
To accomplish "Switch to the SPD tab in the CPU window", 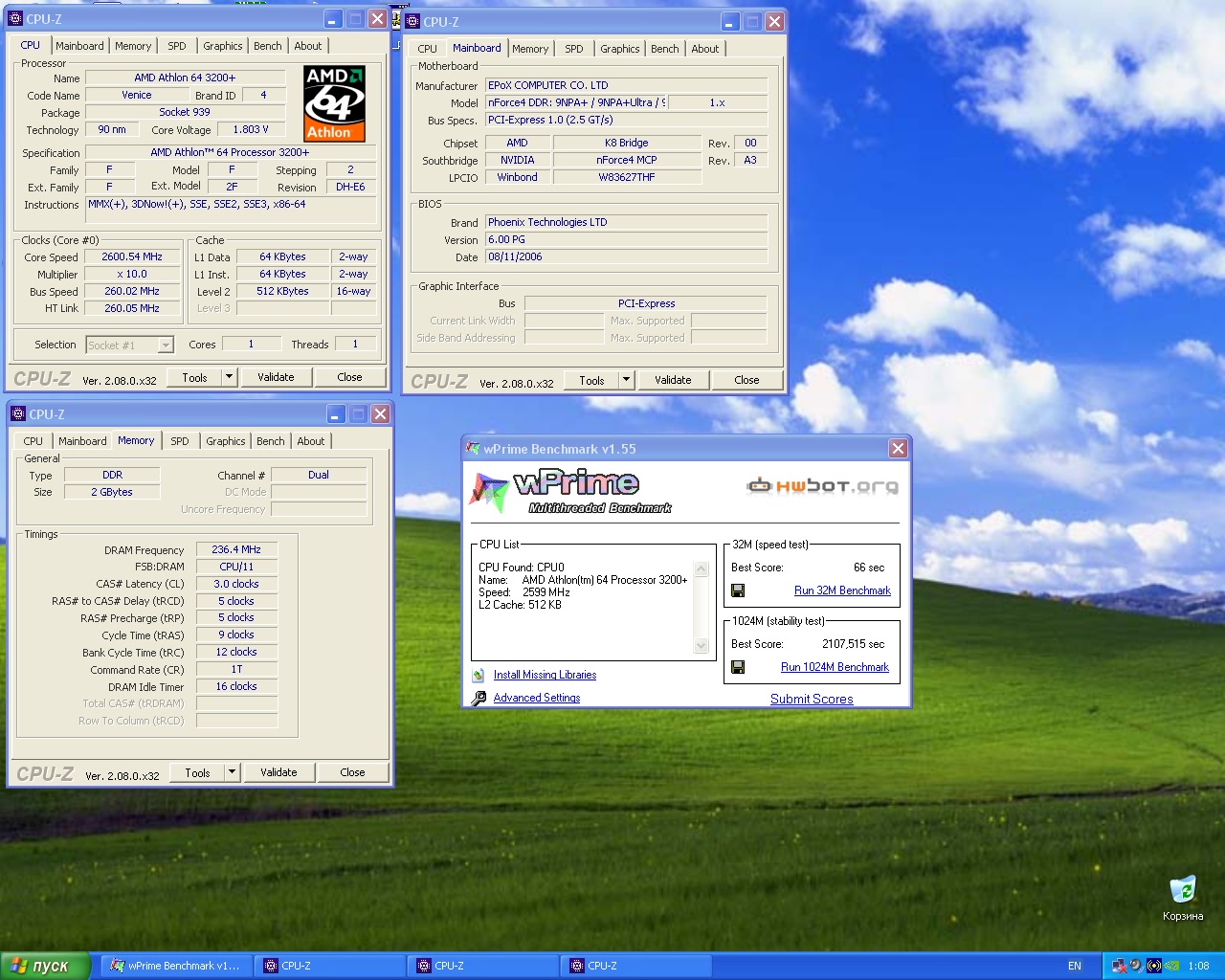I will [177, 46].
